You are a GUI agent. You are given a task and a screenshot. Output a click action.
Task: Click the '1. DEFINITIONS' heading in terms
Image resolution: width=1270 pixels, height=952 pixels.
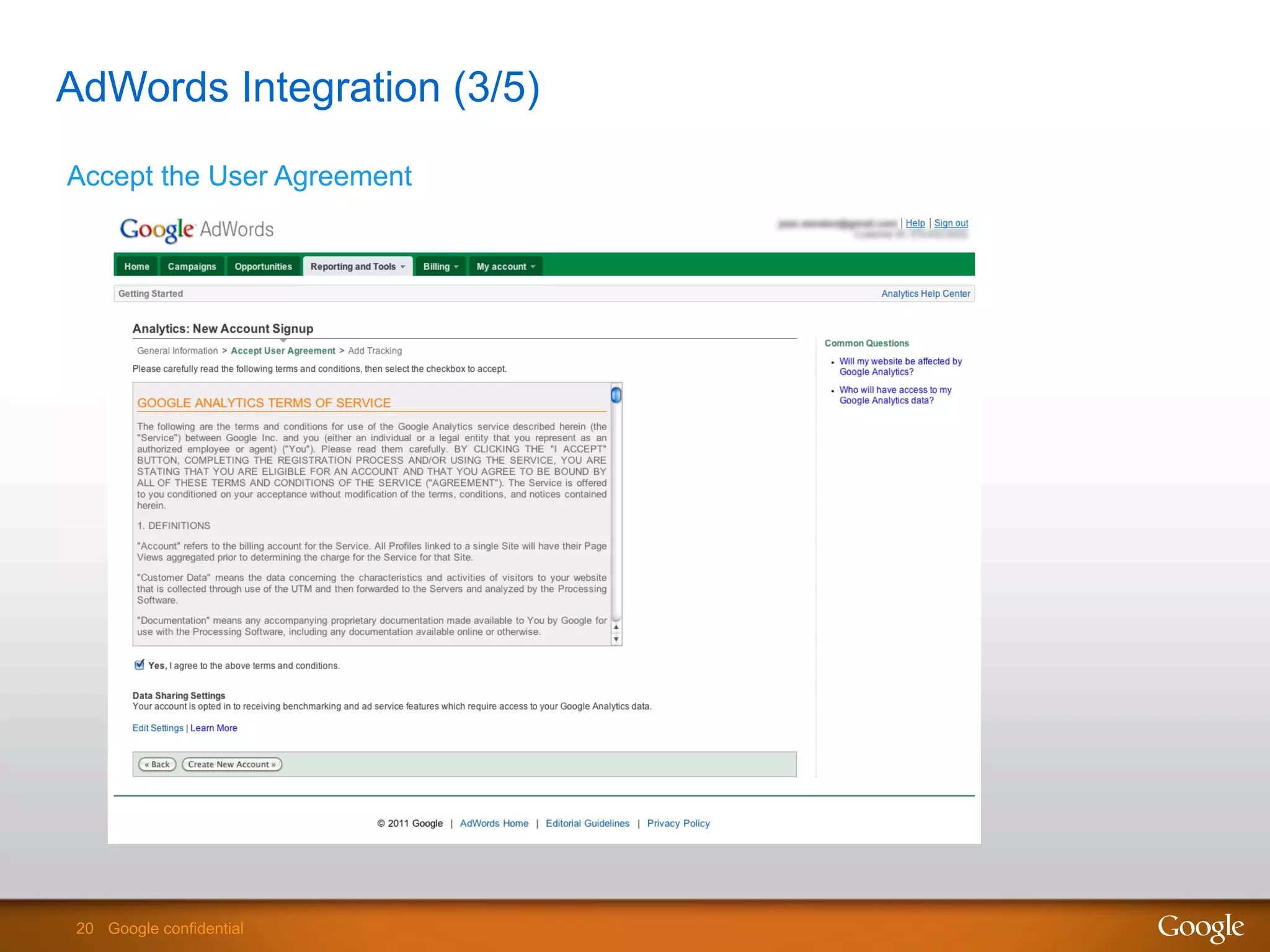click(174, 526)
